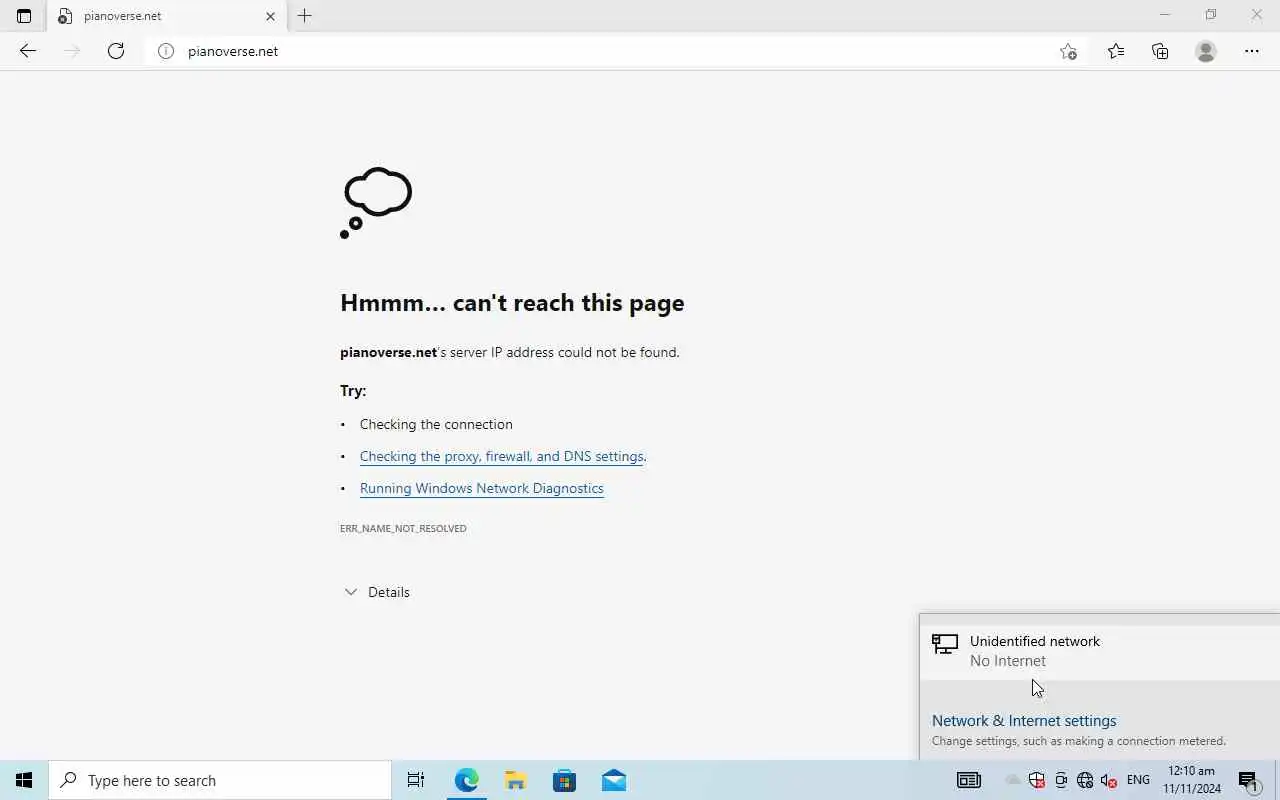The width and height of the screenshot is (1280, 800).
Task: Open Windows Security shield tray icon
Action: coord(1037,780)
